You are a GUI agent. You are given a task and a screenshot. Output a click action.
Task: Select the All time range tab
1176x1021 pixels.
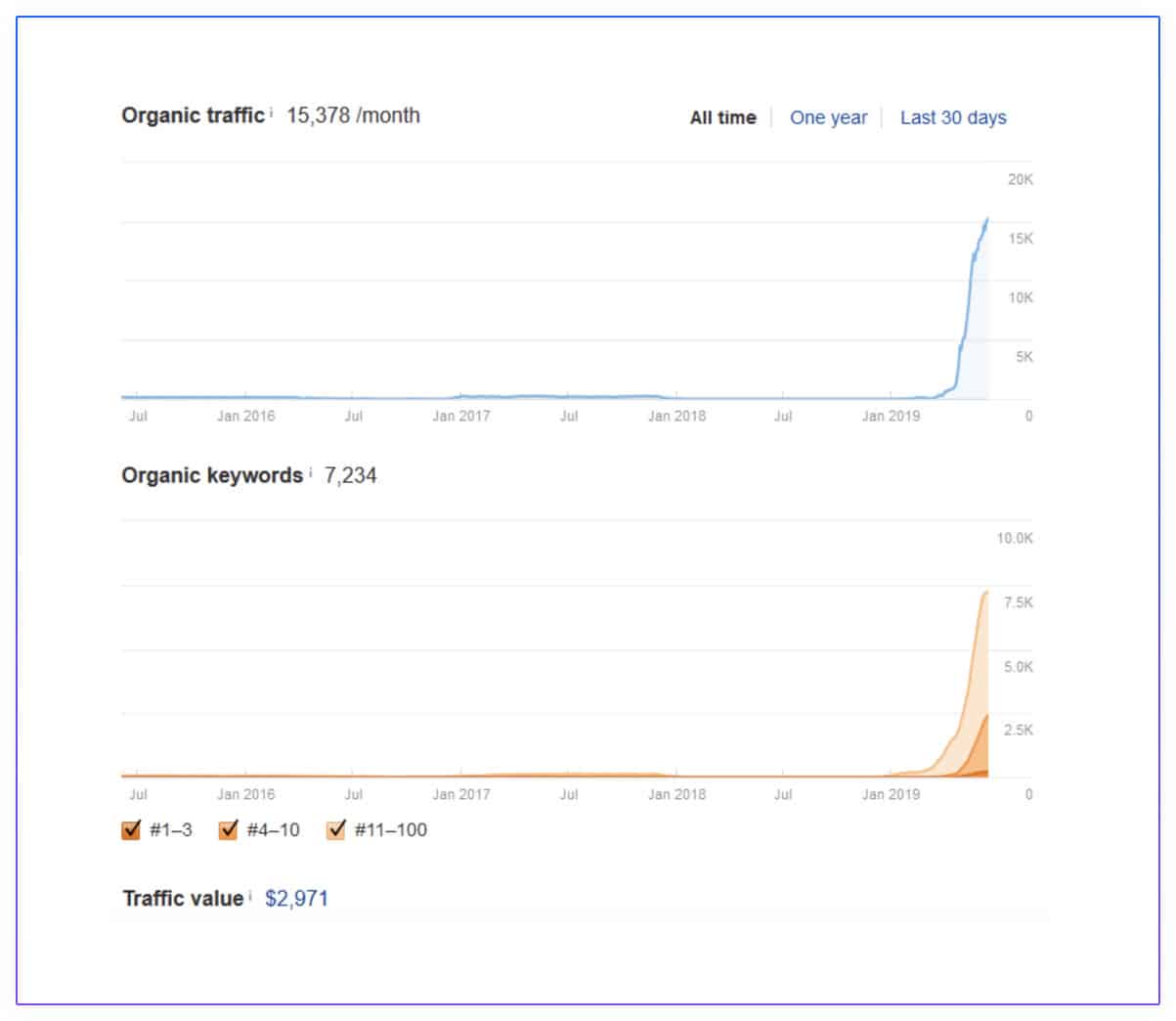723,117
